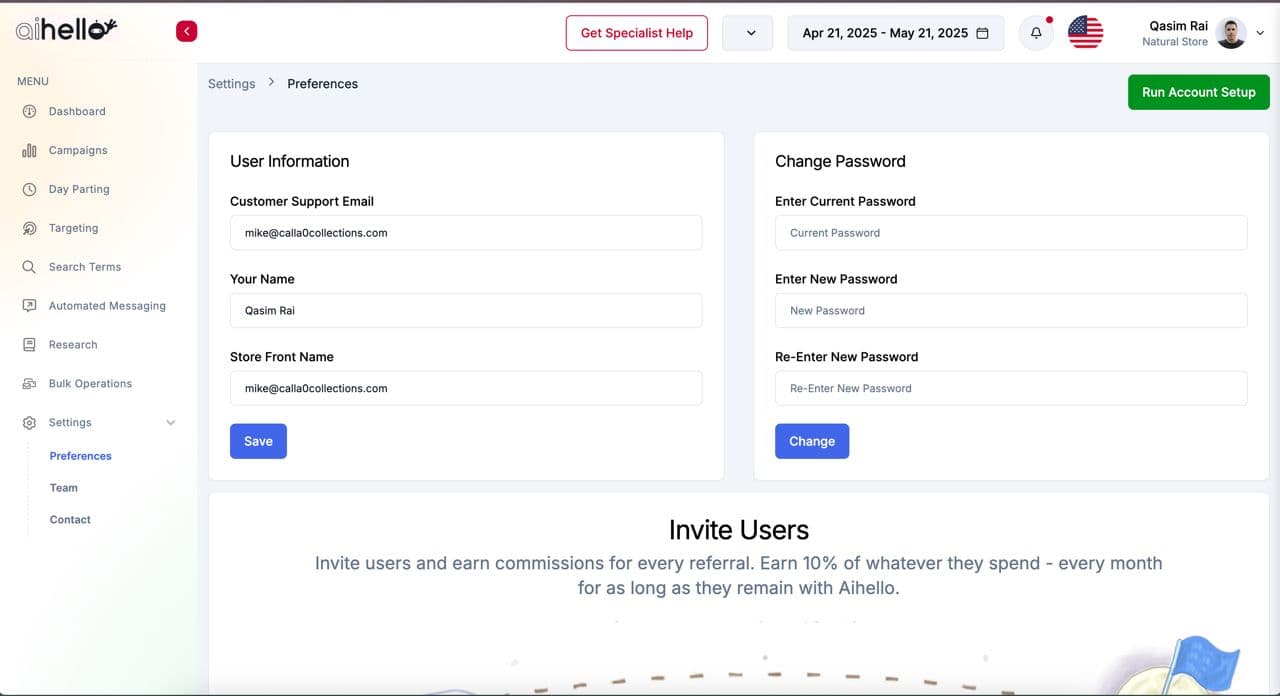1280x696 pixels.
Task: Expand the Qasim Rai profile dropdown
Action: pyautogui.click(x=1260, y=33)
